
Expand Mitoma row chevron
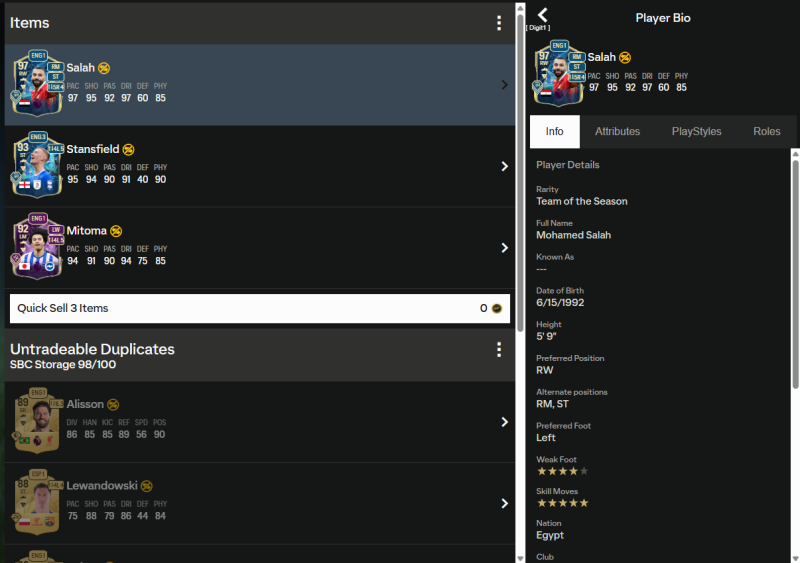pos(504,248)
